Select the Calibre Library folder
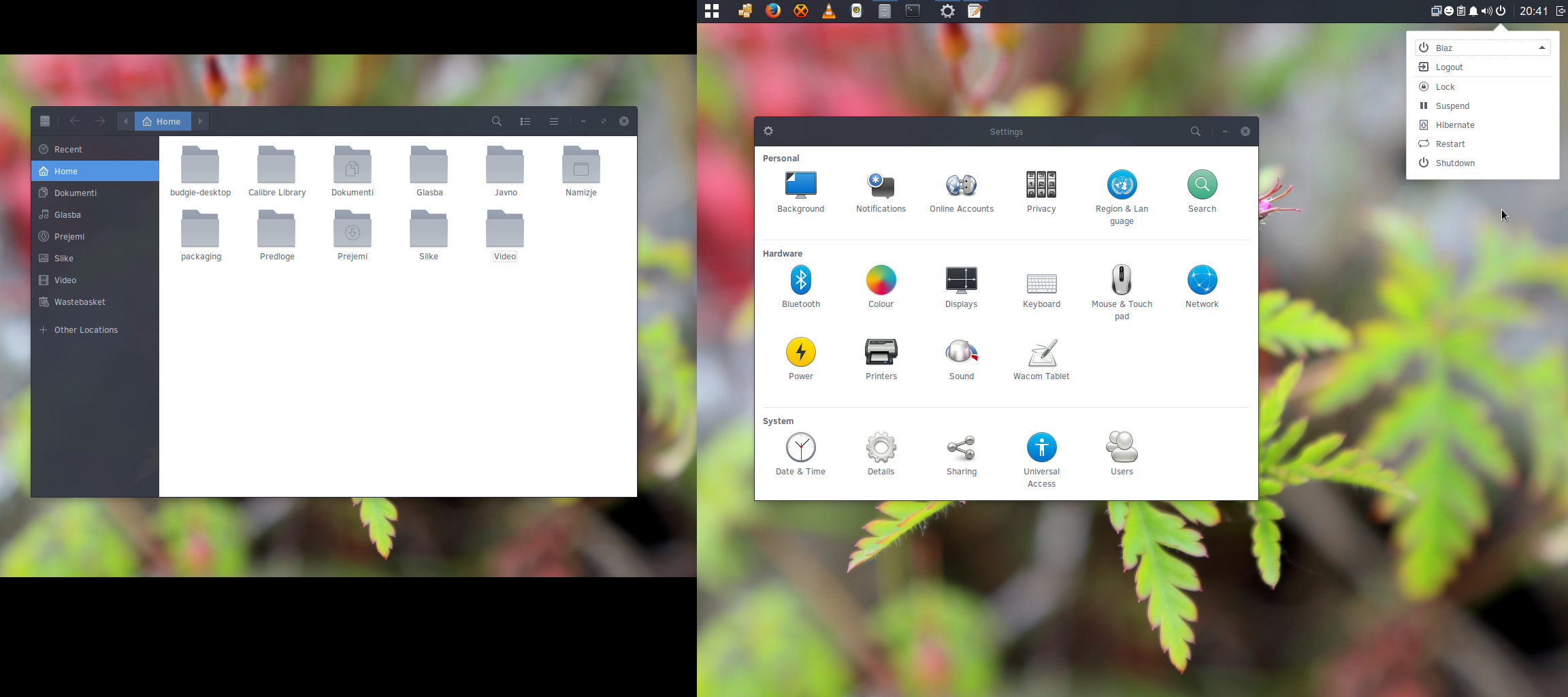Screen dimensions: 1568x697 [x=277, y=172]
